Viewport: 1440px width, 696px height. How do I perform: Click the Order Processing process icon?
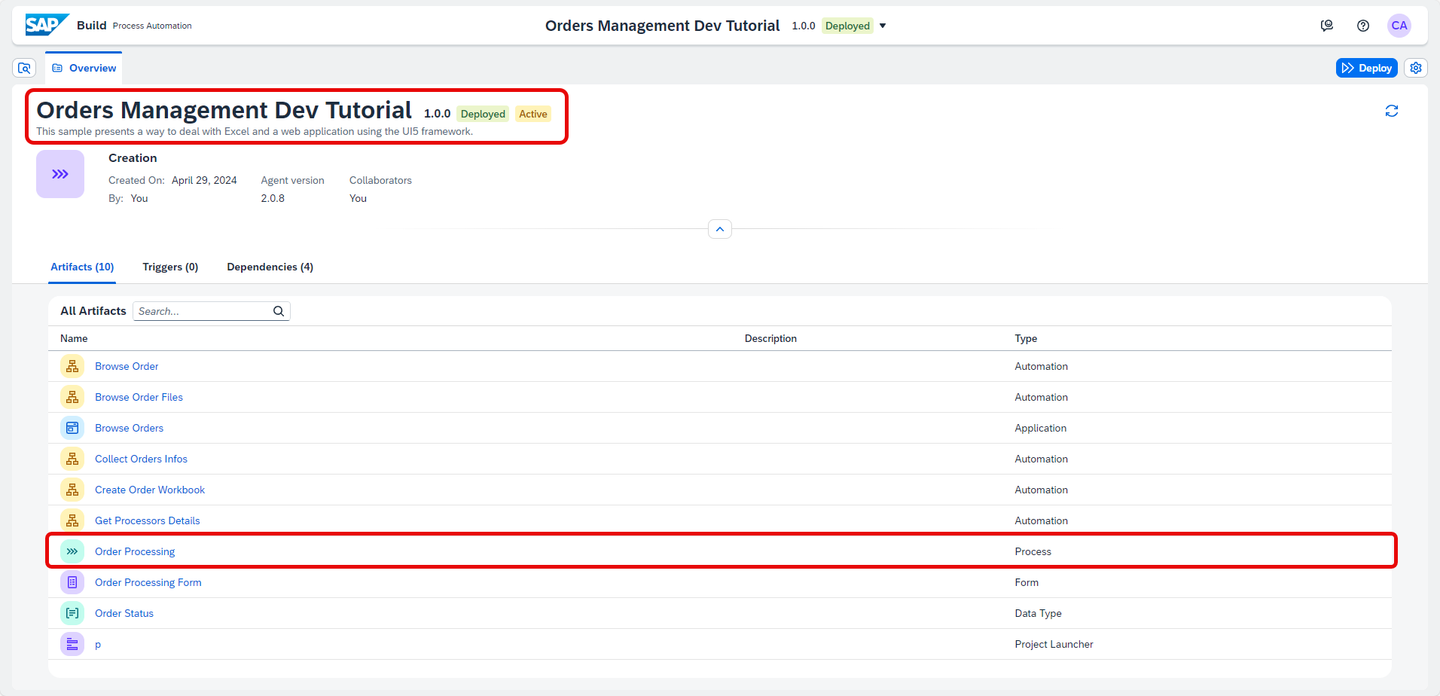72,552
